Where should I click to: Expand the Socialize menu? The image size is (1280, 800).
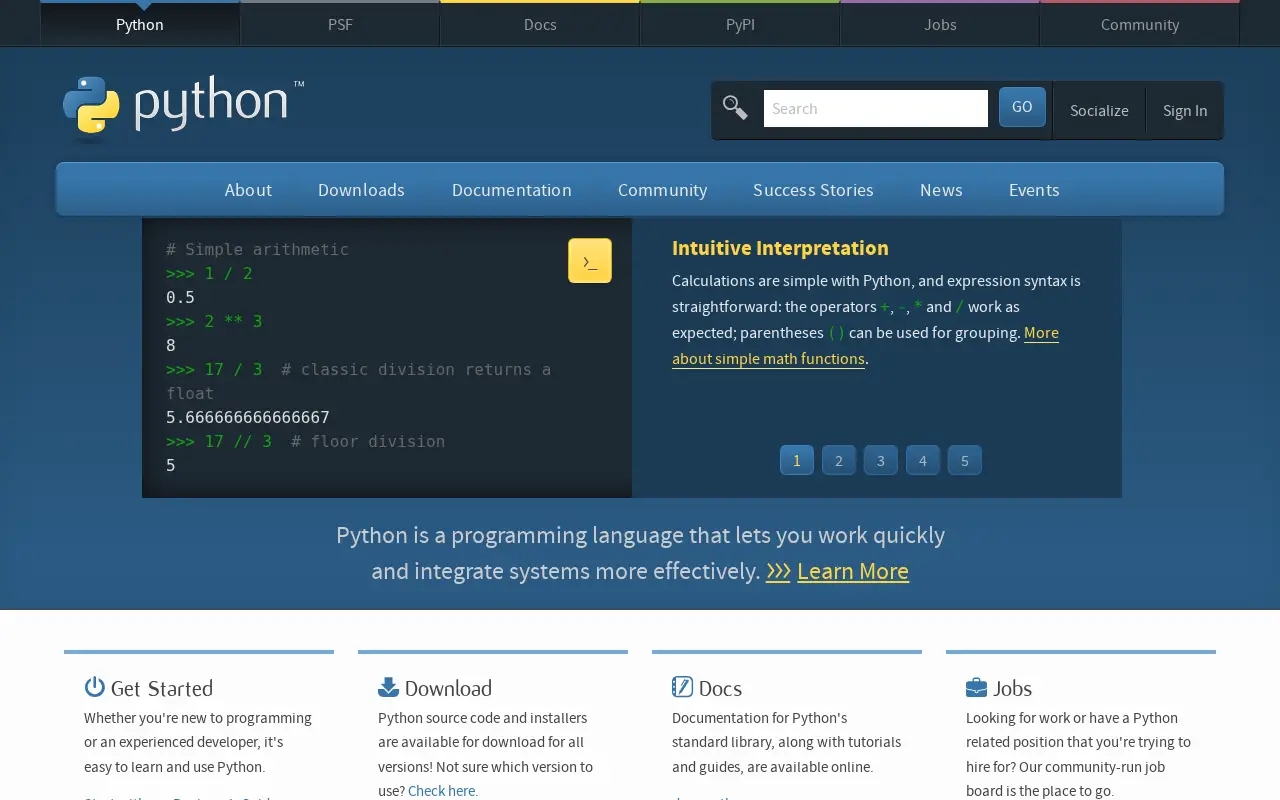pos(1099,111)
